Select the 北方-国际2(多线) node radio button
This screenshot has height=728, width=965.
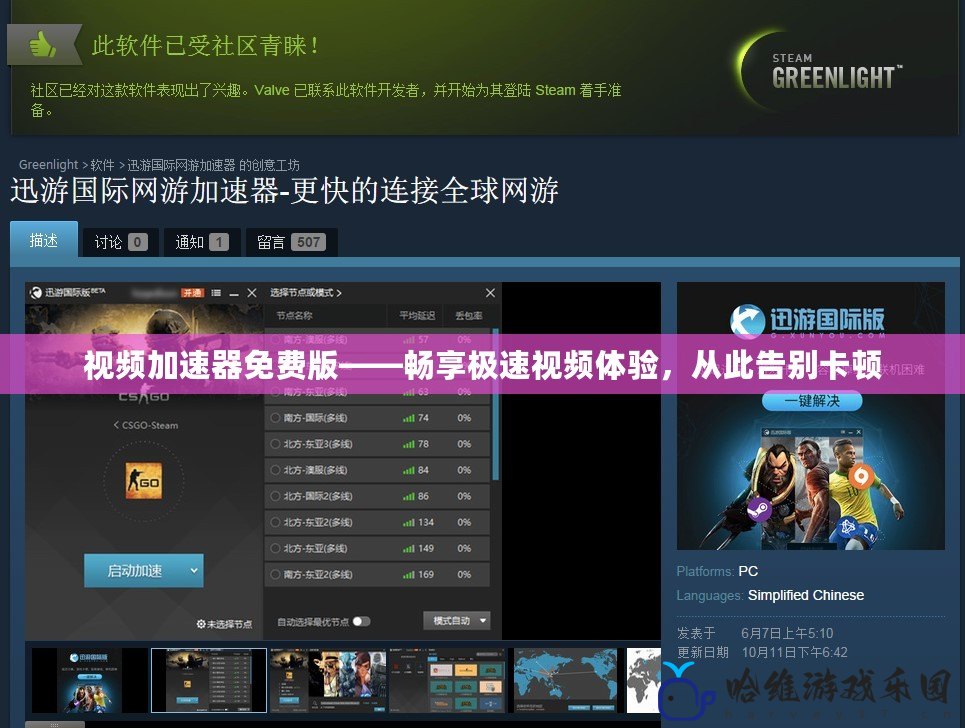(275, 496)
